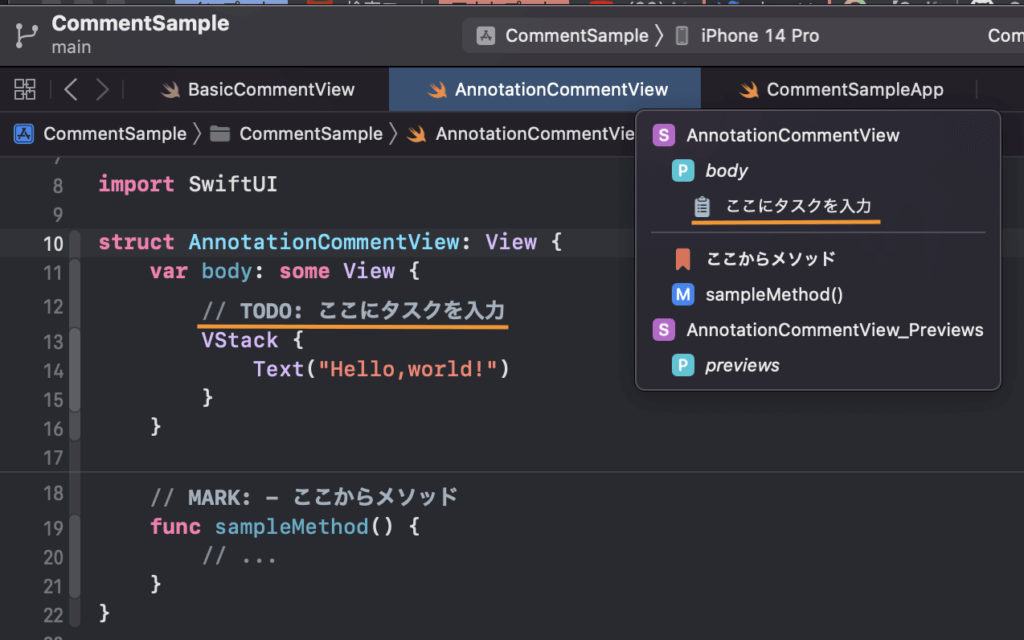This screenshot has width=1024, height=640.
Task: Select body property in symbol popup
Action: tap(726, 170)
